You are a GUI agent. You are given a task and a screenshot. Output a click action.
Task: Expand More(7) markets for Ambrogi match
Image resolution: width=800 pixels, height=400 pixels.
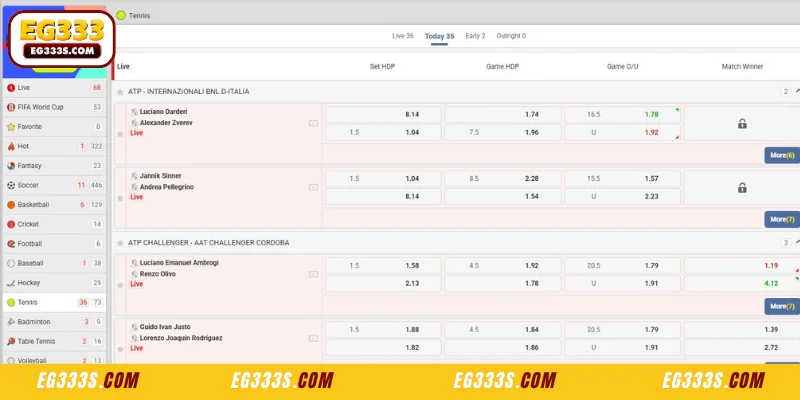point(782,306)
